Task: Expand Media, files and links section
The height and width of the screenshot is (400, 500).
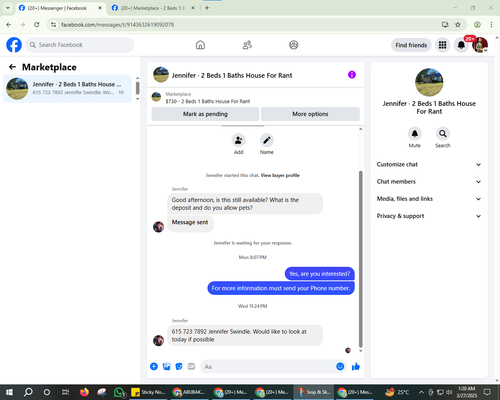Action: 429,199
